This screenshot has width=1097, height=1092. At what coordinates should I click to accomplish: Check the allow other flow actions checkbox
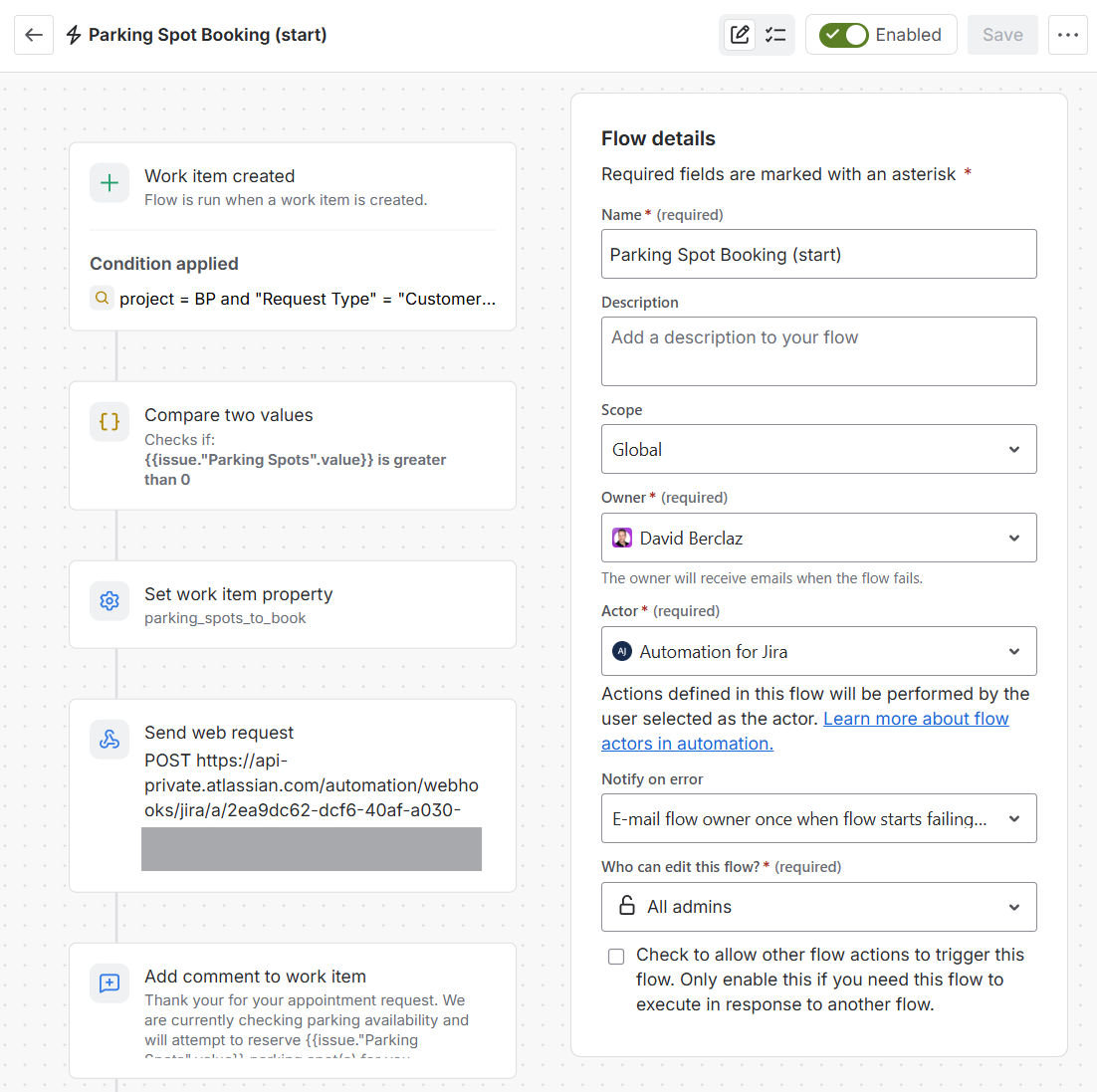tap(615, 957)
